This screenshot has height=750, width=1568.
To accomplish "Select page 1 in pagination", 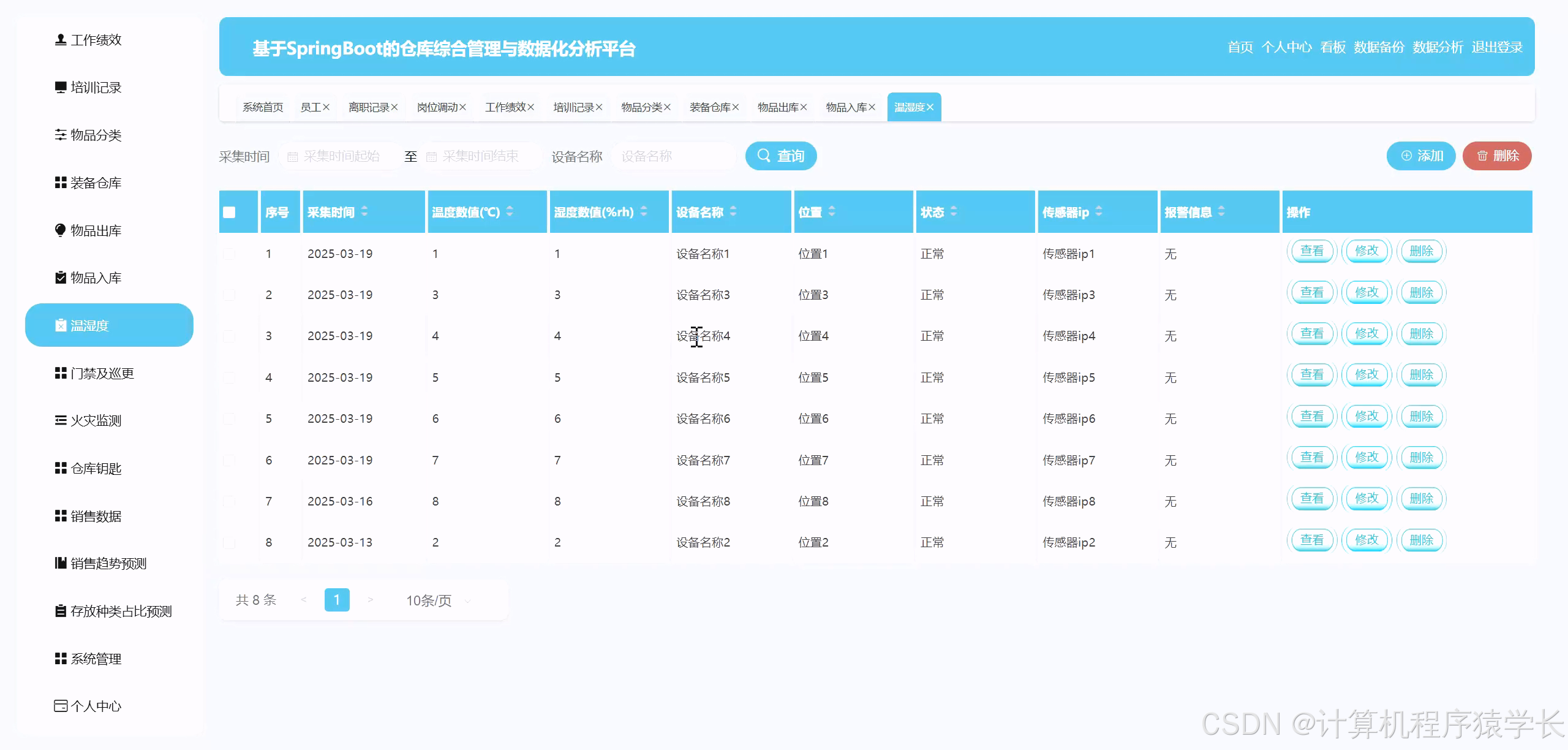I will click(336, 600).
